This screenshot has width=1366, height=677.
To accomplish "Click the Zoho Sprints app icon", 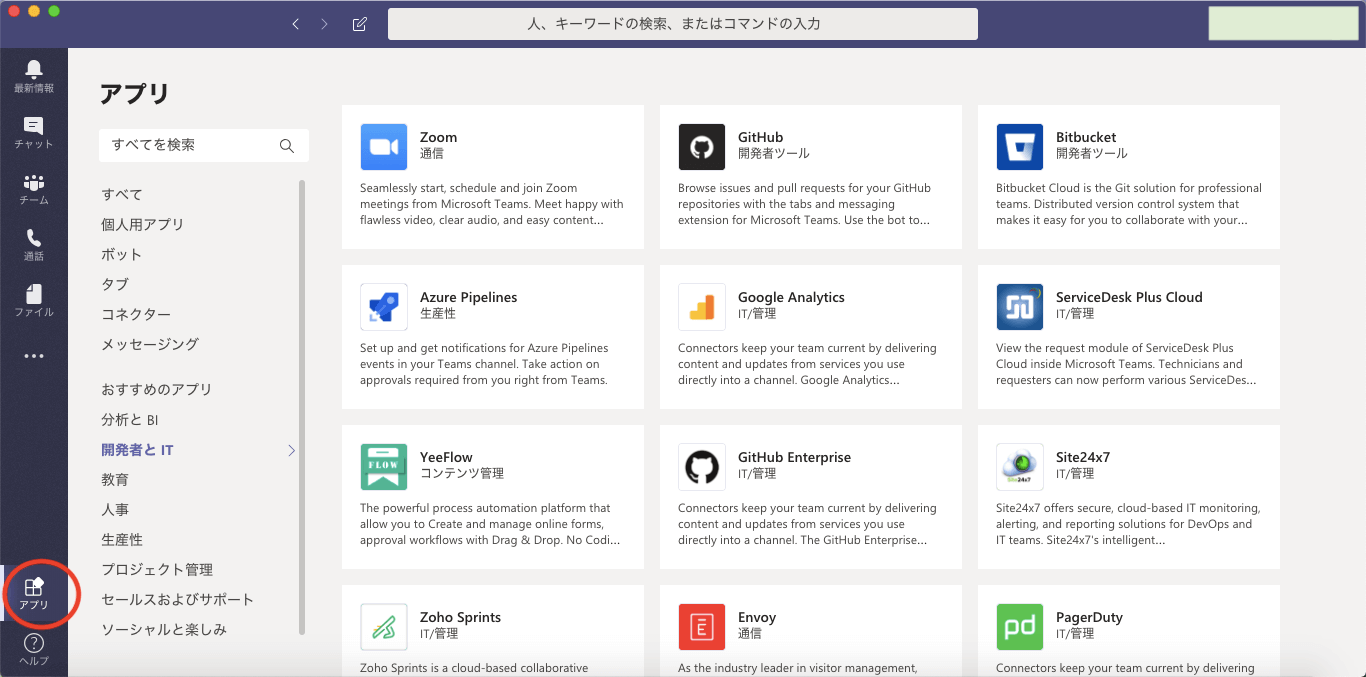I will pyautogui.click(x=384, y=627).
